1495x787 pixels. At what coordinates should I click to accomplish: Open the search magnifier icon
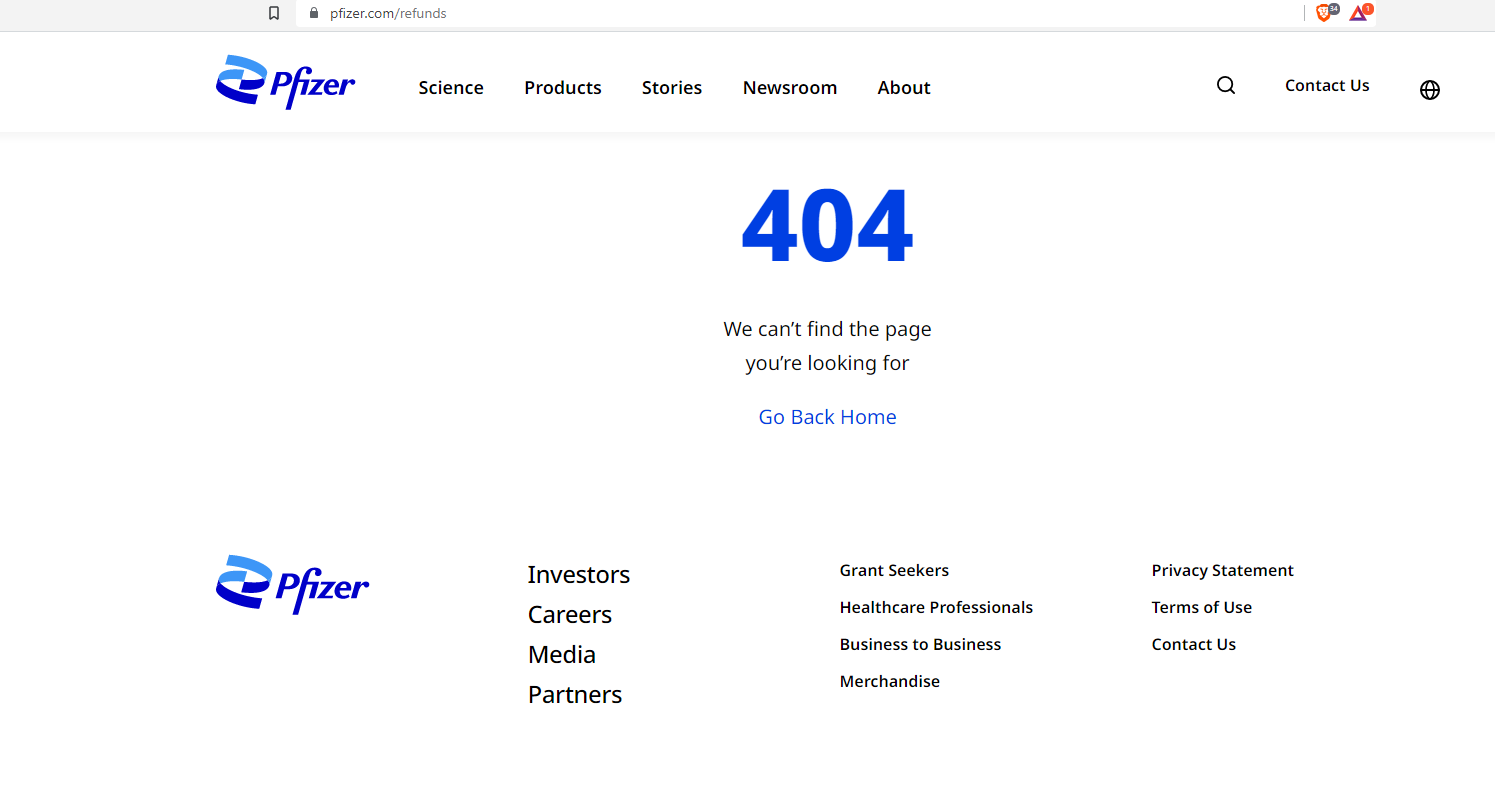point(1226,86)
